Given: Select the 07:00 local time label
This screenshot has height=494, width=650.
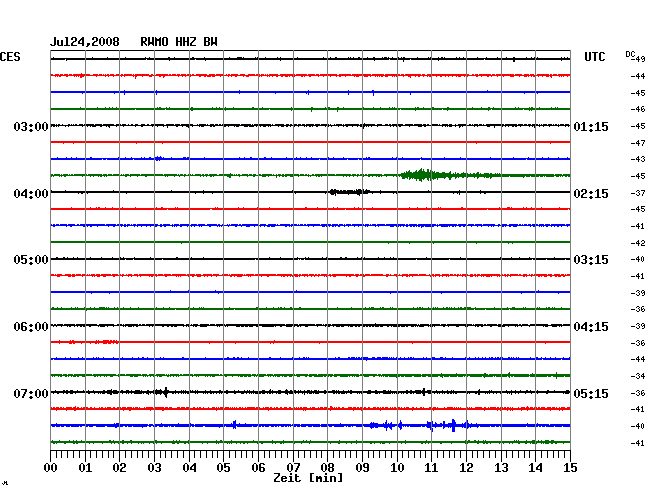Looking at the screenshot, I should pyautogui.click(x=31, y=393).
